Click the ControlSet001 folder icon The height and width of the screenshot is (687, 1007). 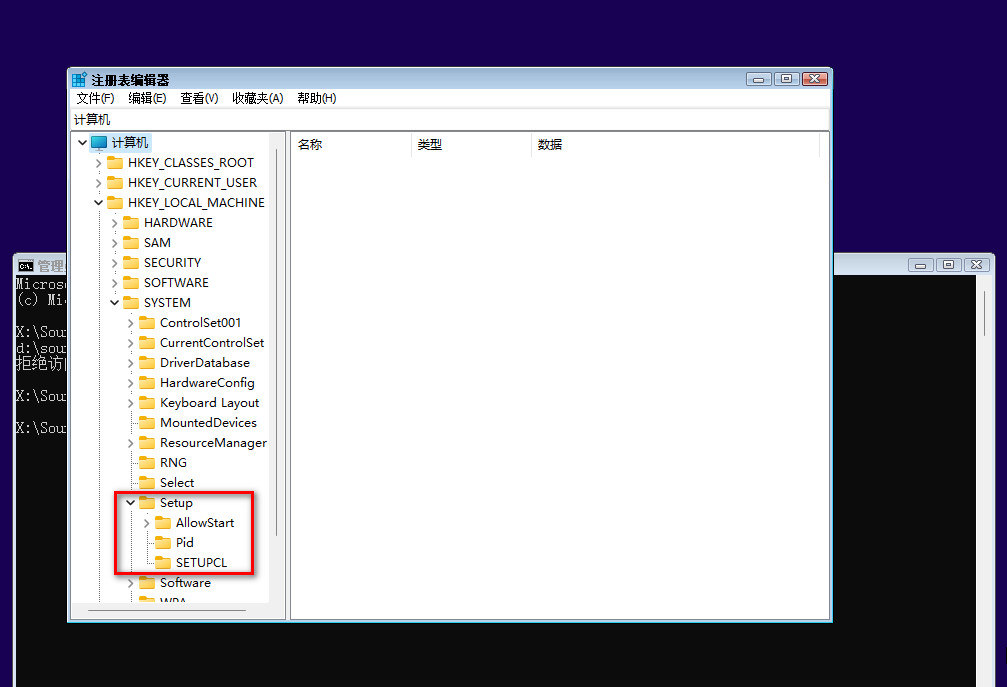pos(147,322)
